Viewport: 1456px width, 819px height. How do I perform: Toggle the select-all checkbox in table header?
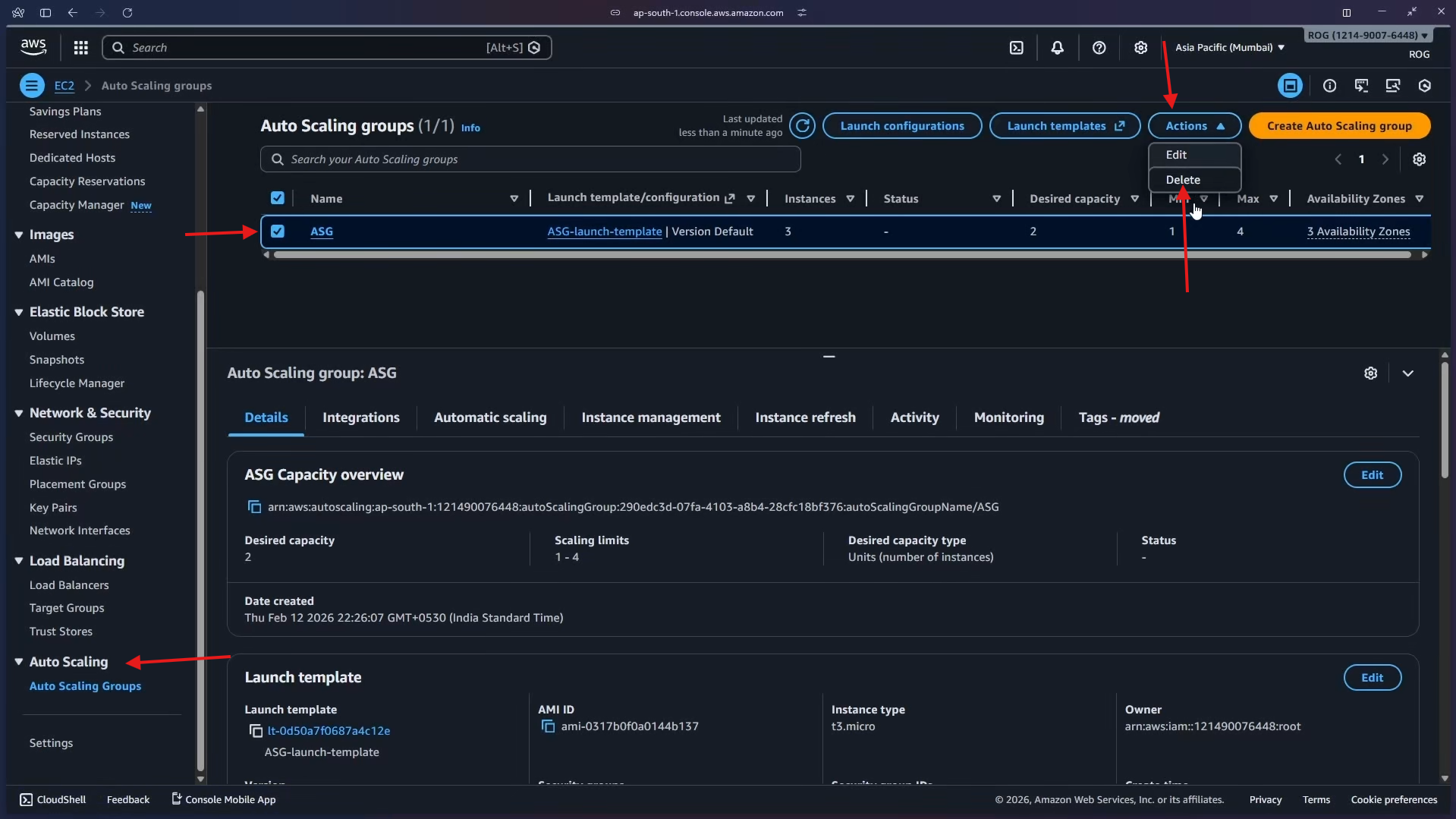point(278,197)
